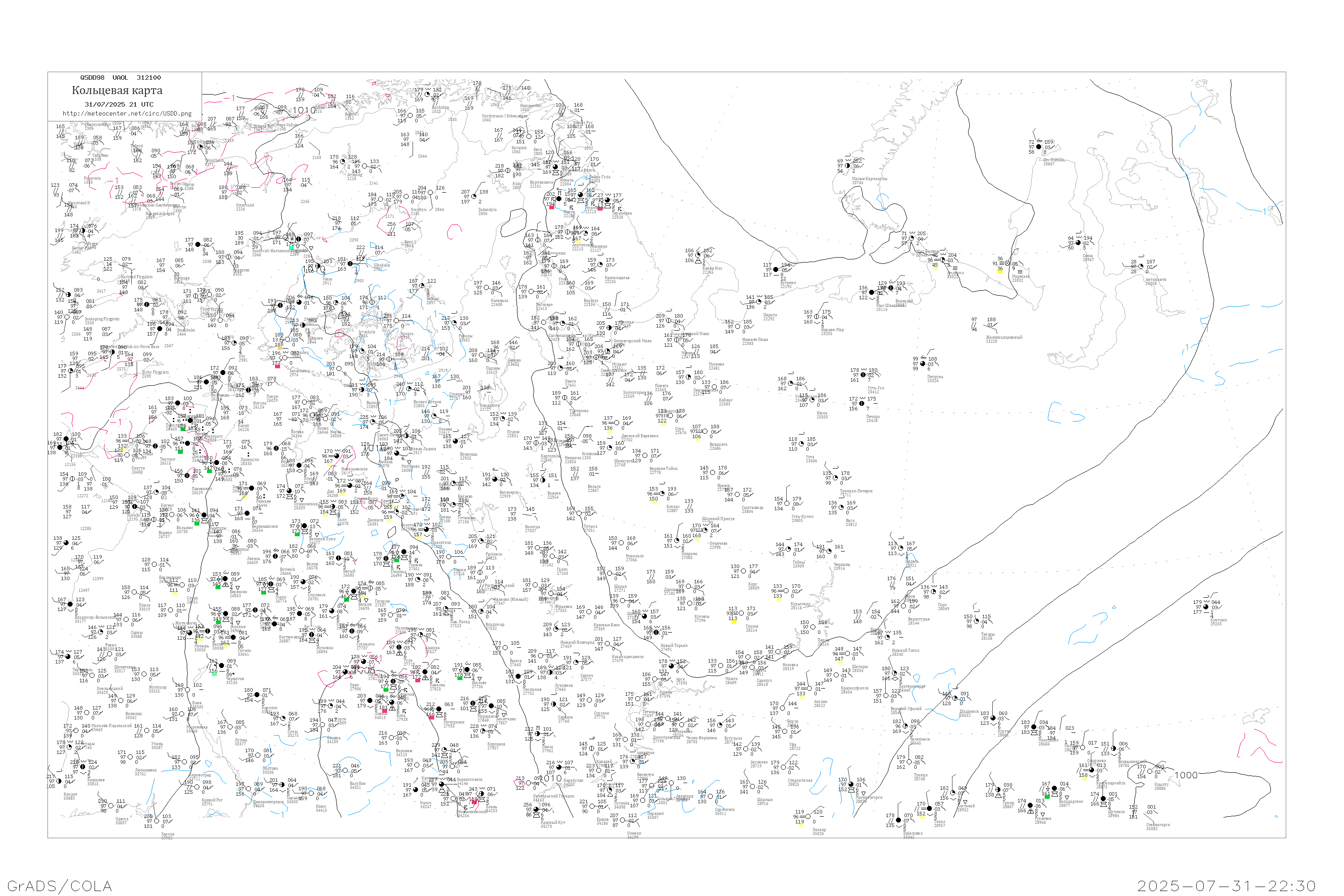Click the GrADS/COLA label at bottom left
Screen dimensions: 1344x896
[x=60, y=886]
